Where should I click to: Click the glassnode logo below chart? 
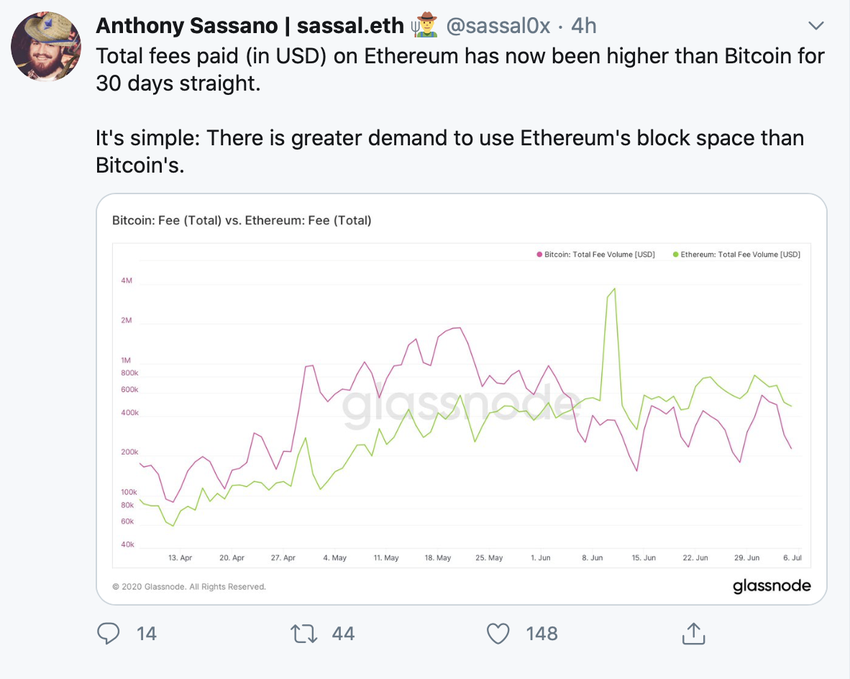pos(771,585)
